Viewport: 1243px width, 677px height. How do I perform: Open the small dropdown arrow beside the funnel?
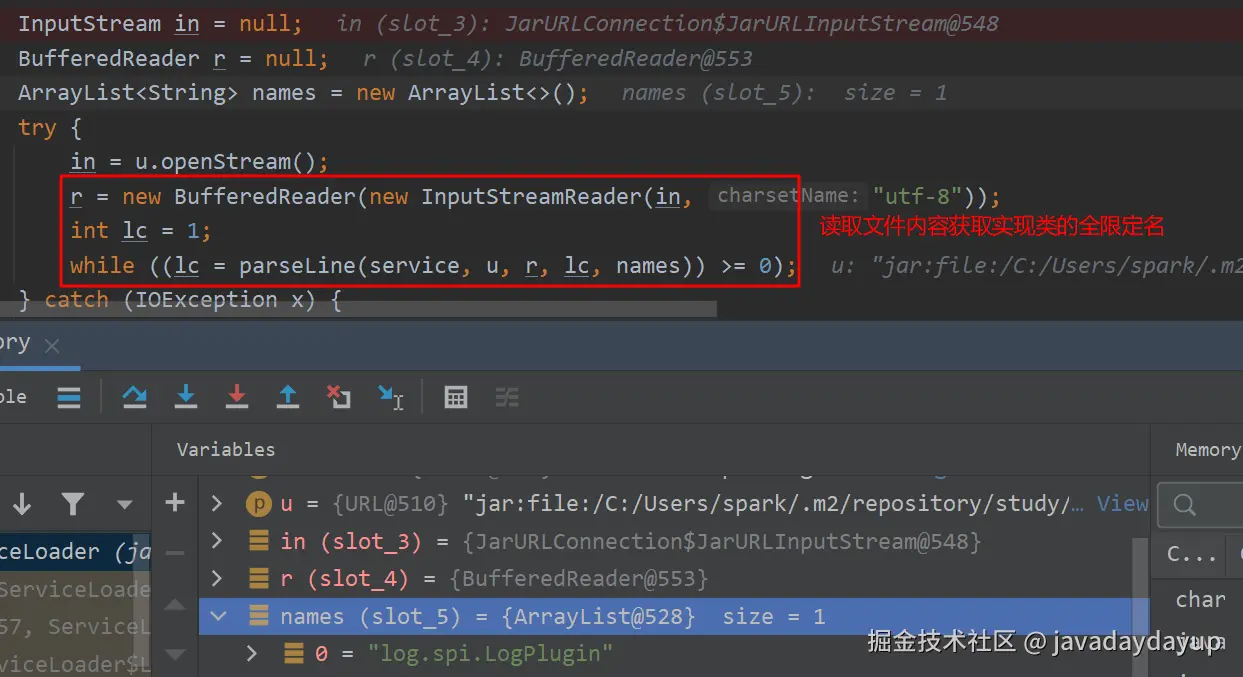124,504
